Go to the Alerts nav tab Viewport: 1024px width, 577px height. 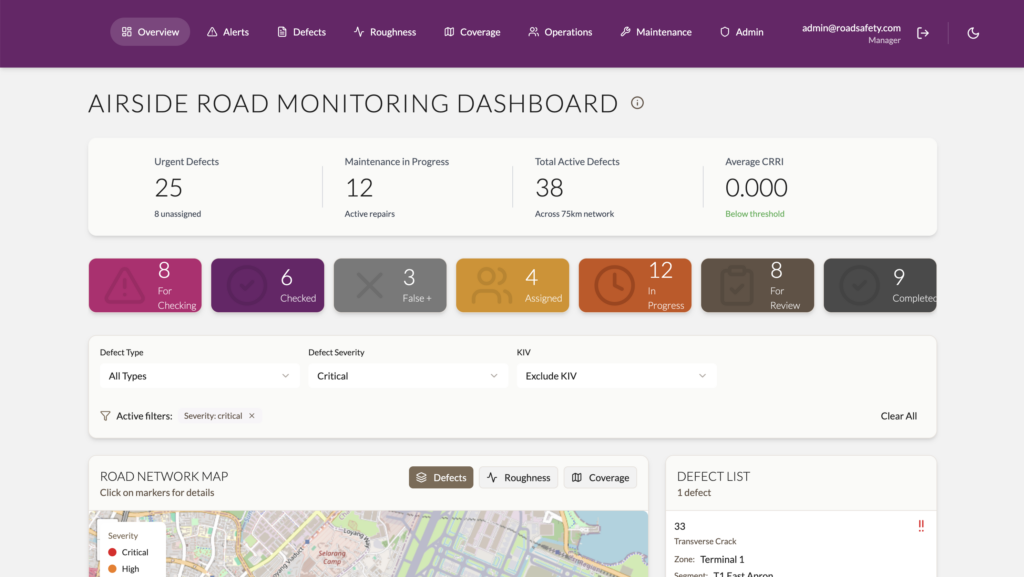click(228, 32)
